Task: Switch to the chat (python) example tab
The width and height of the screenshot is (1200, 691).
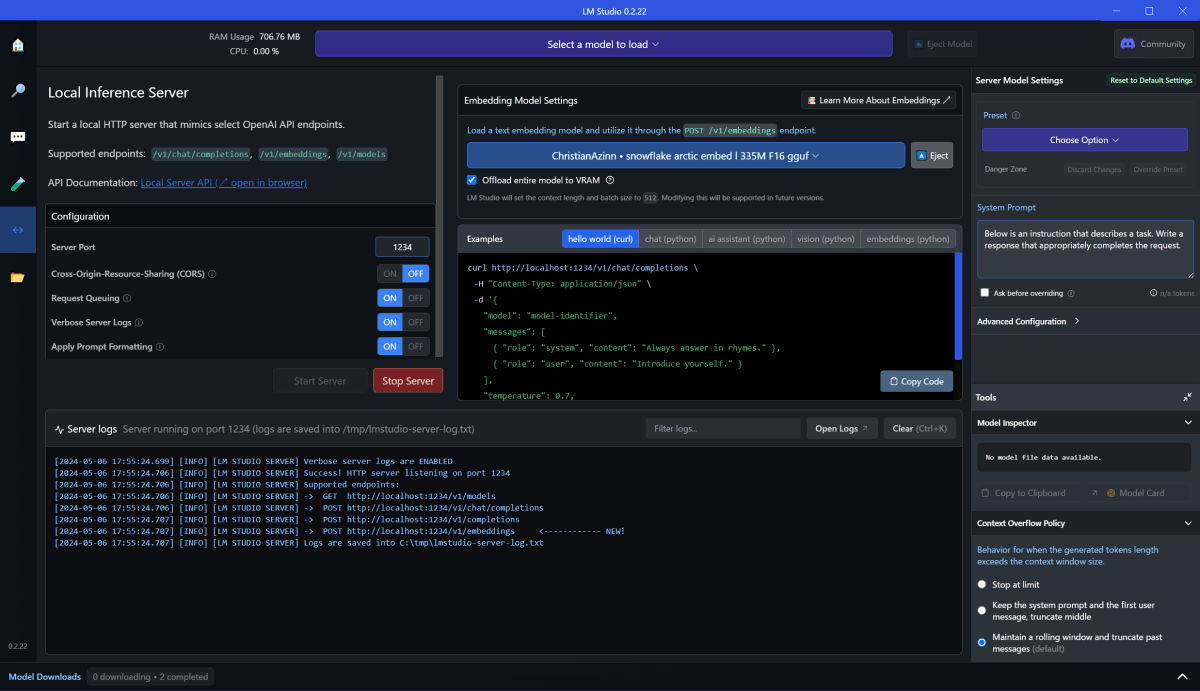Action: pyautogui.click(x=670, y=239)
